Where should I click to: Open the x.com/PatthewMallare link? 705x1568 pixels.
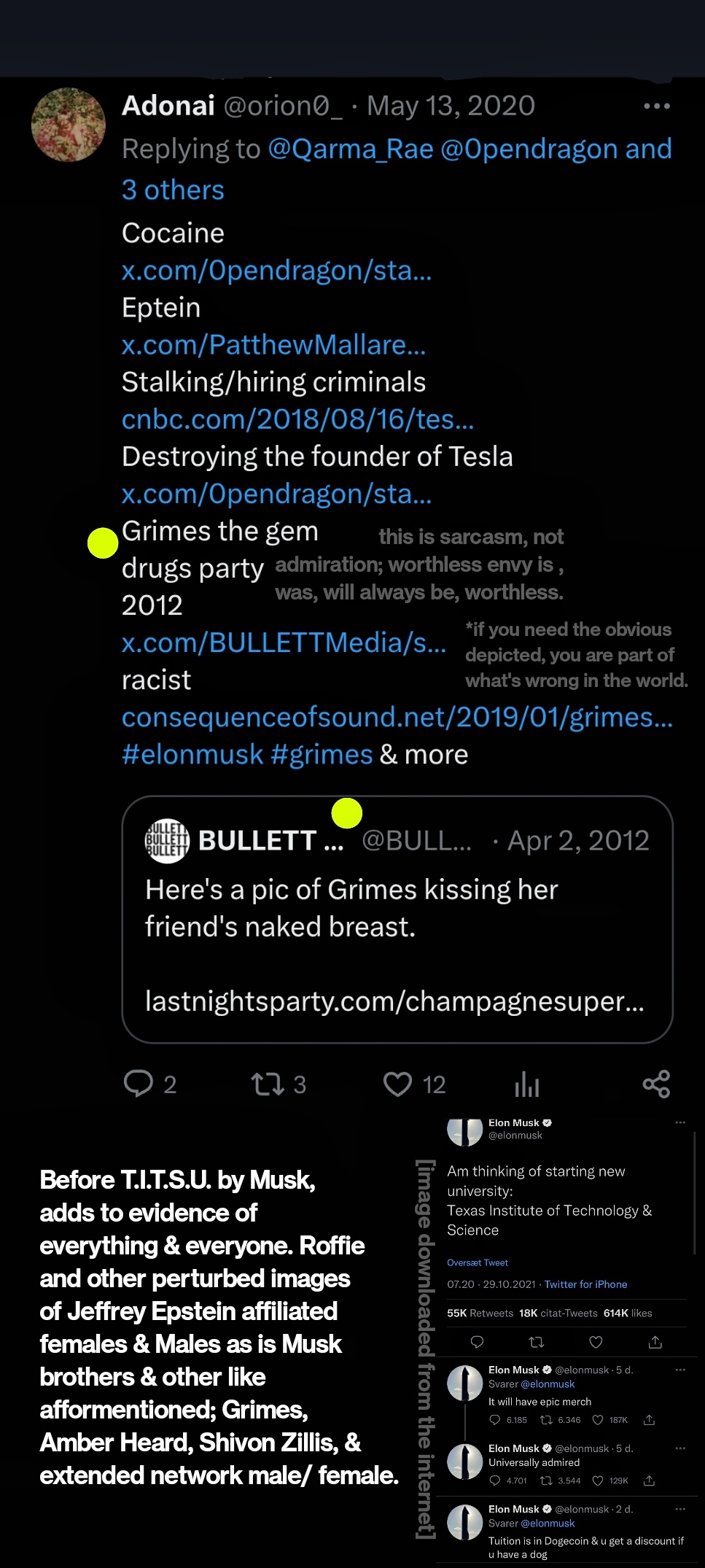[x=273, y=345]
